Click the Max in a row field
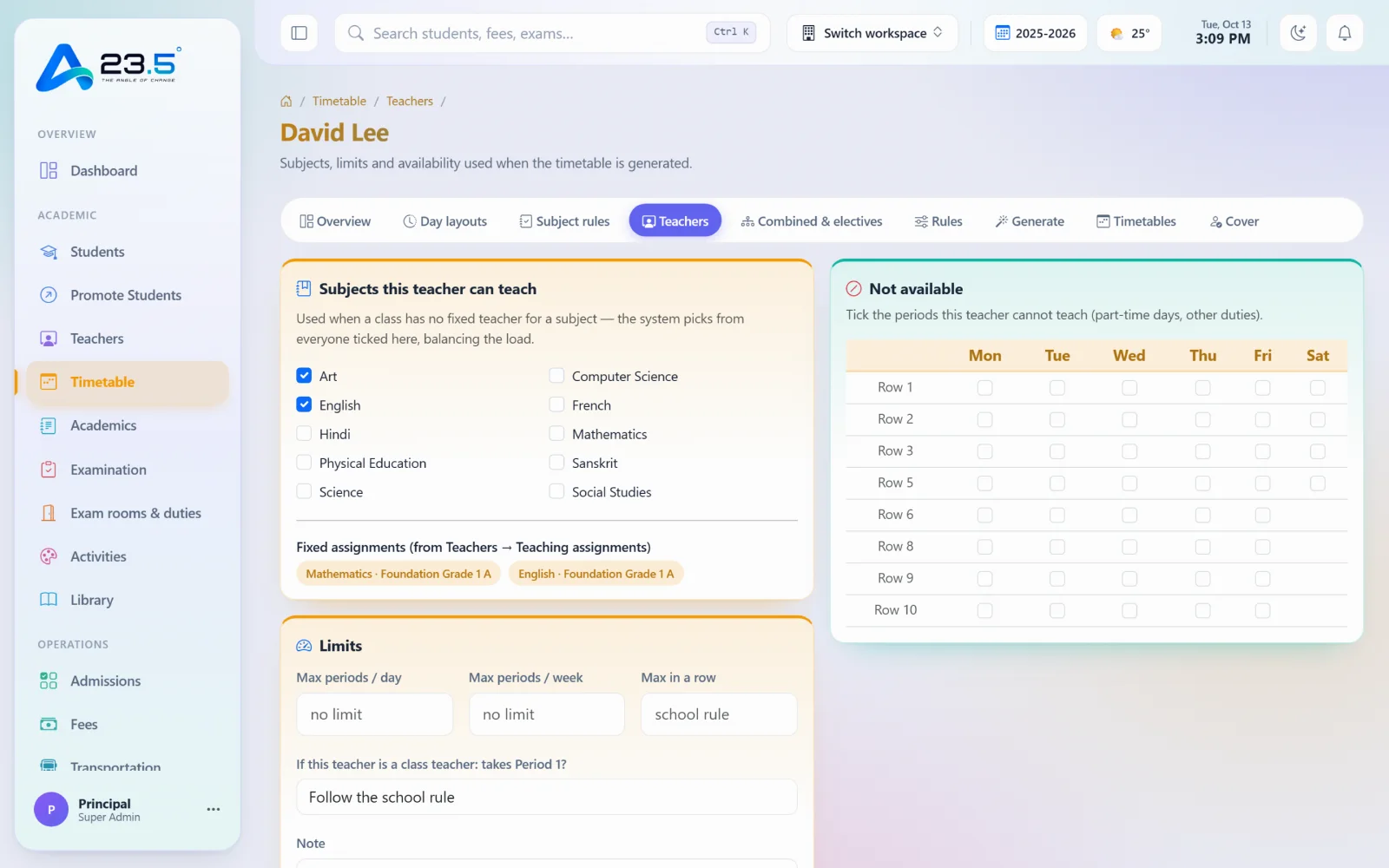 [719, 714]
